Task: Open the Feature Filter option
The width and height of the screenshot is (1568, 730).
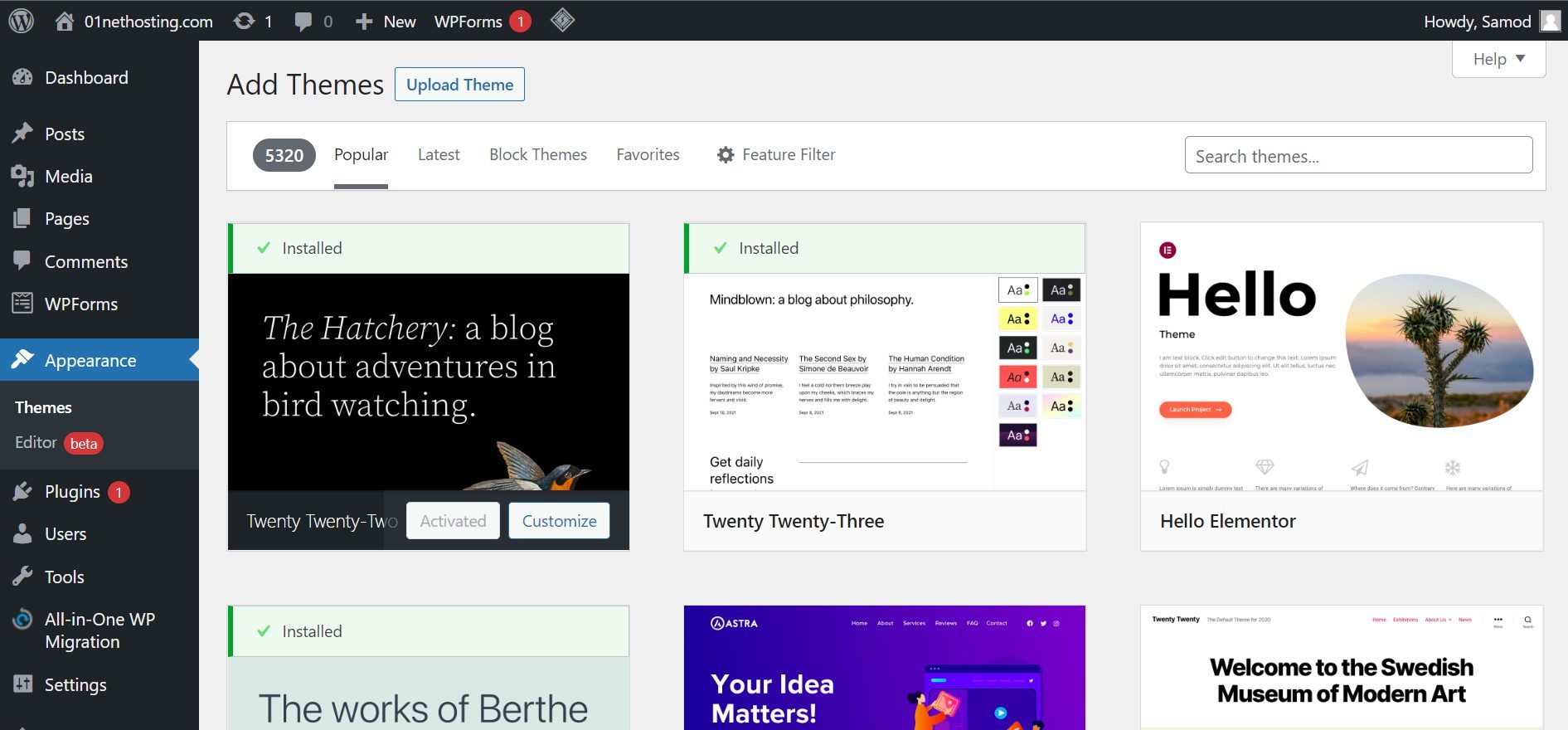Action: (776, 154)
